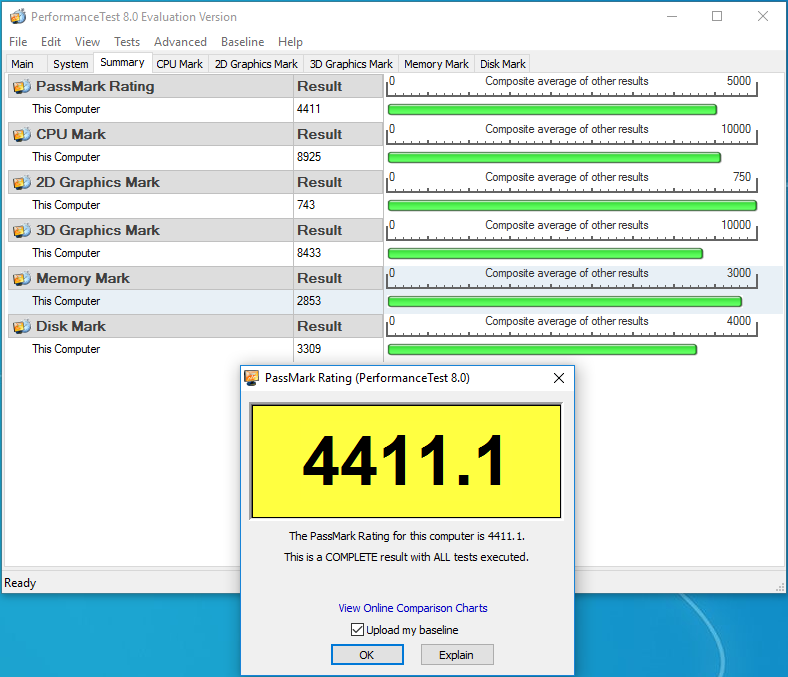788x677 pixels.
Task: Click the 3D Graphics Mark section icon
Action: 22,231
